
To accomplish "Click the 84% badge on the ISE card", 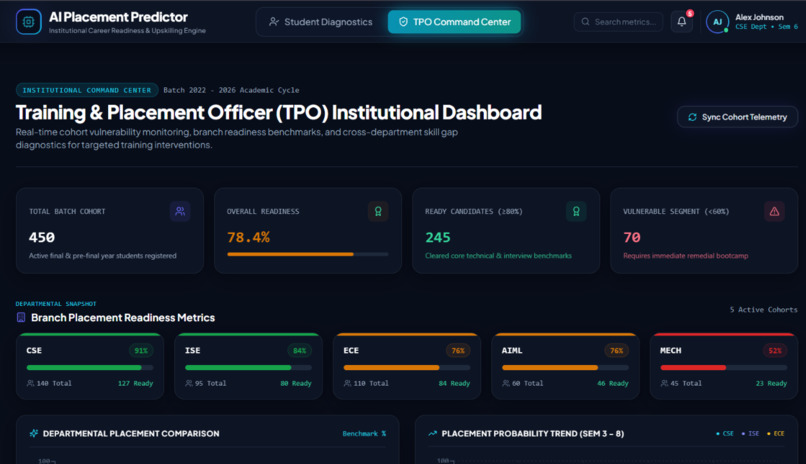I will (300, 350).
